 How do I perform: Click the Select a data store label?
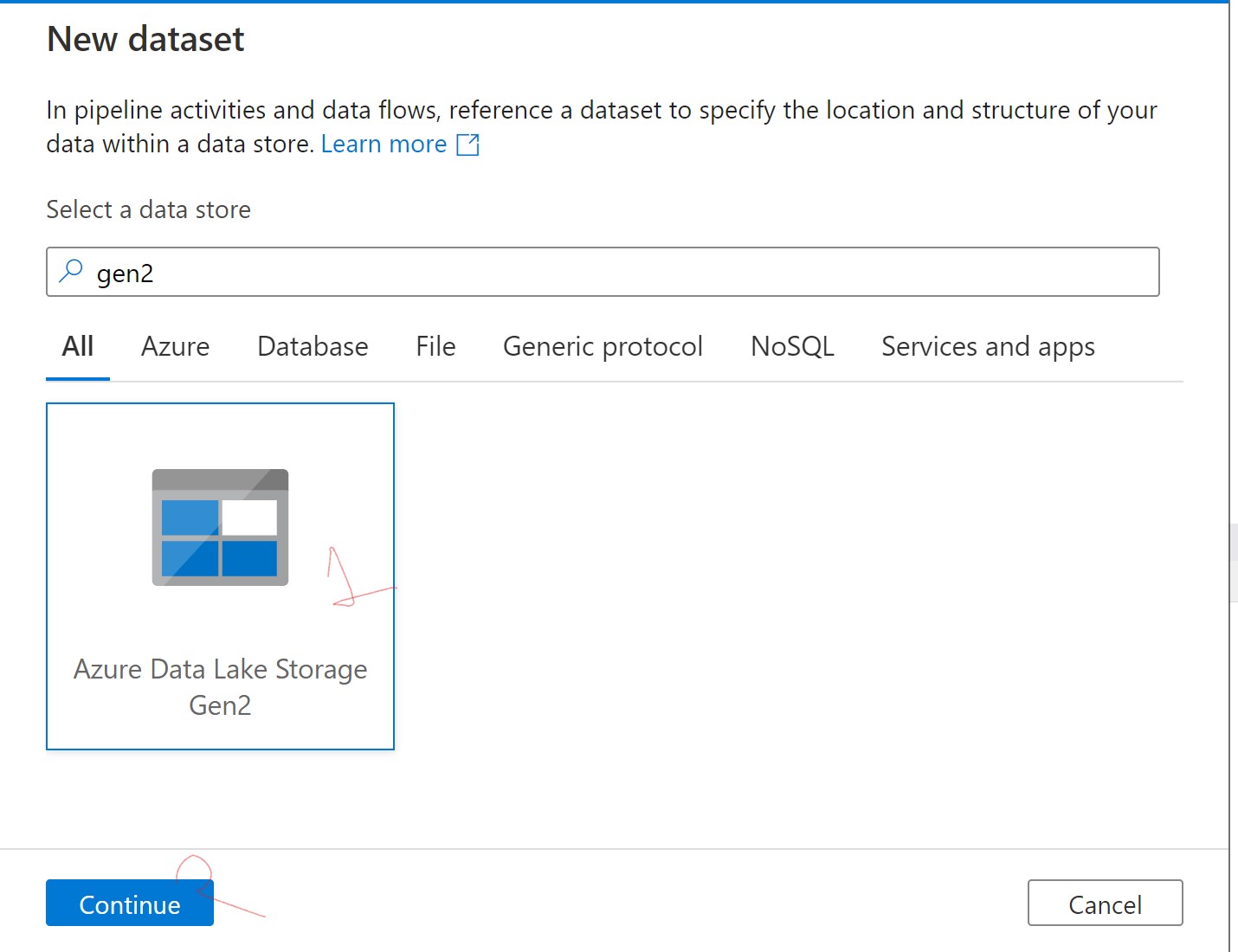tap(148, 209)
